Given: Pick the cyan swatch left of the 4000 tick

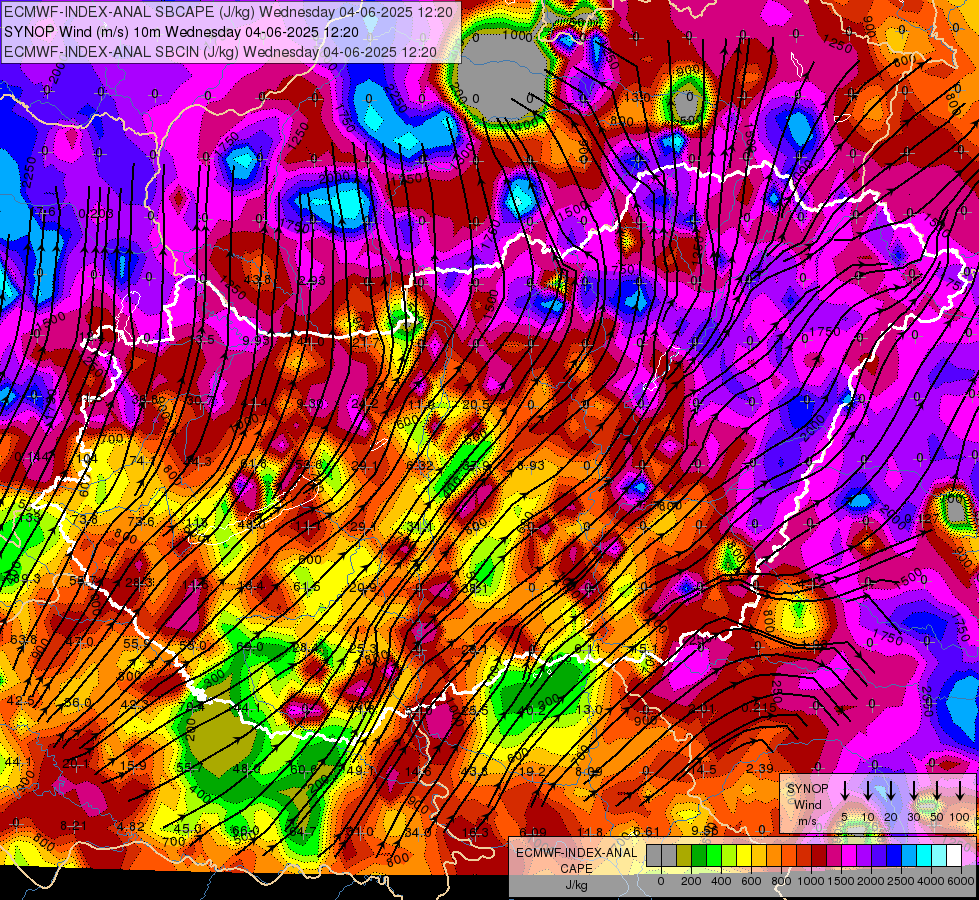Looking at the screenshot, I should point(924,855).
